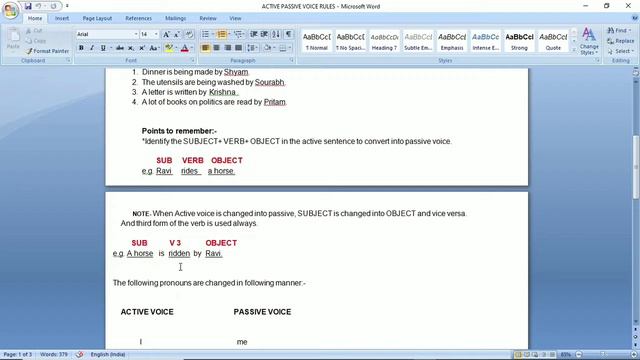Switch to References tab
Image resolution: width=640 pixels, height=360 pixels.
click(x=138, y=18)
